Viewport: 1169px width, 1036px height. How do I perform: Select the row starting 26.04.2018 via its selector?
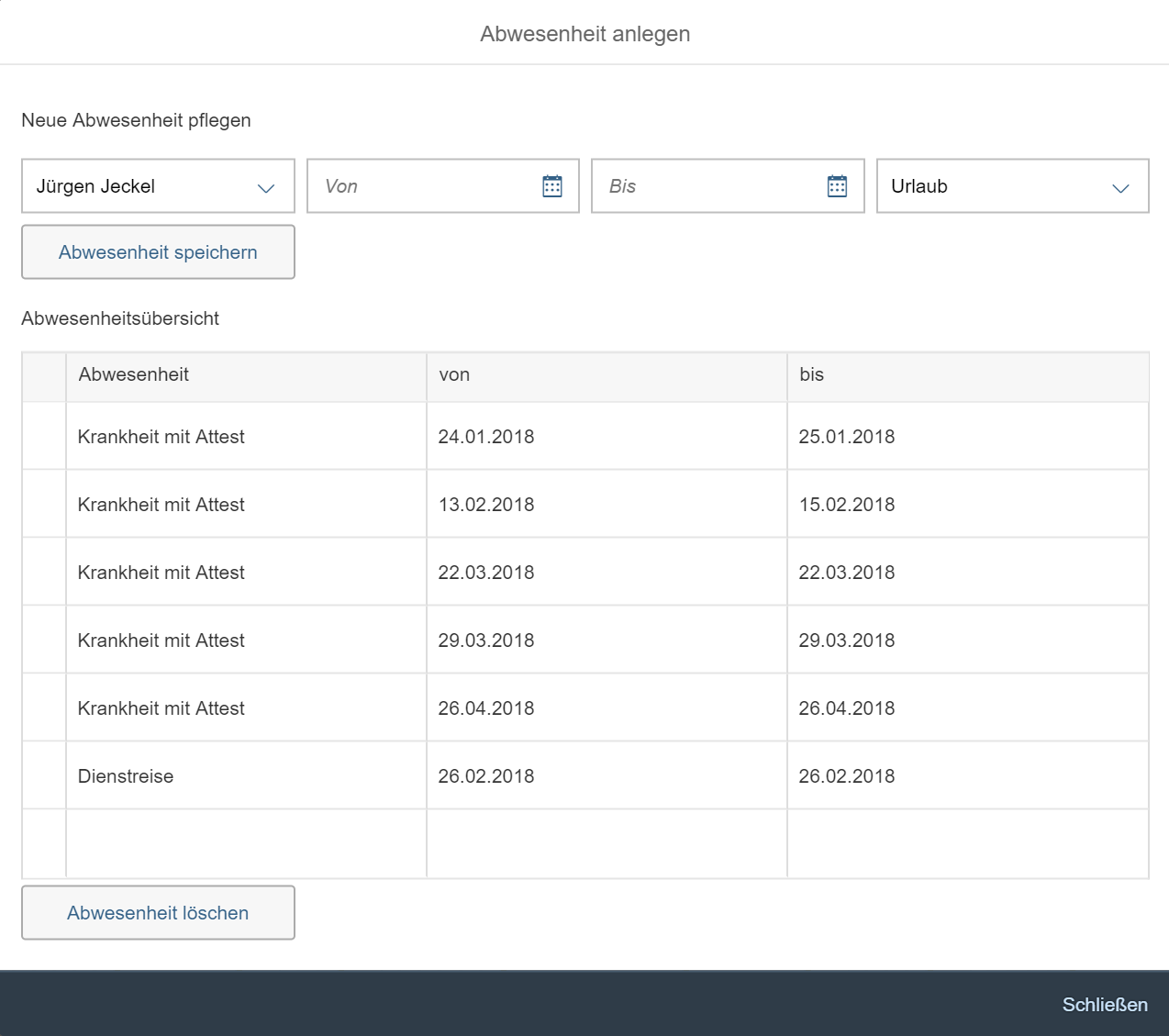click(x=44, y=708)
